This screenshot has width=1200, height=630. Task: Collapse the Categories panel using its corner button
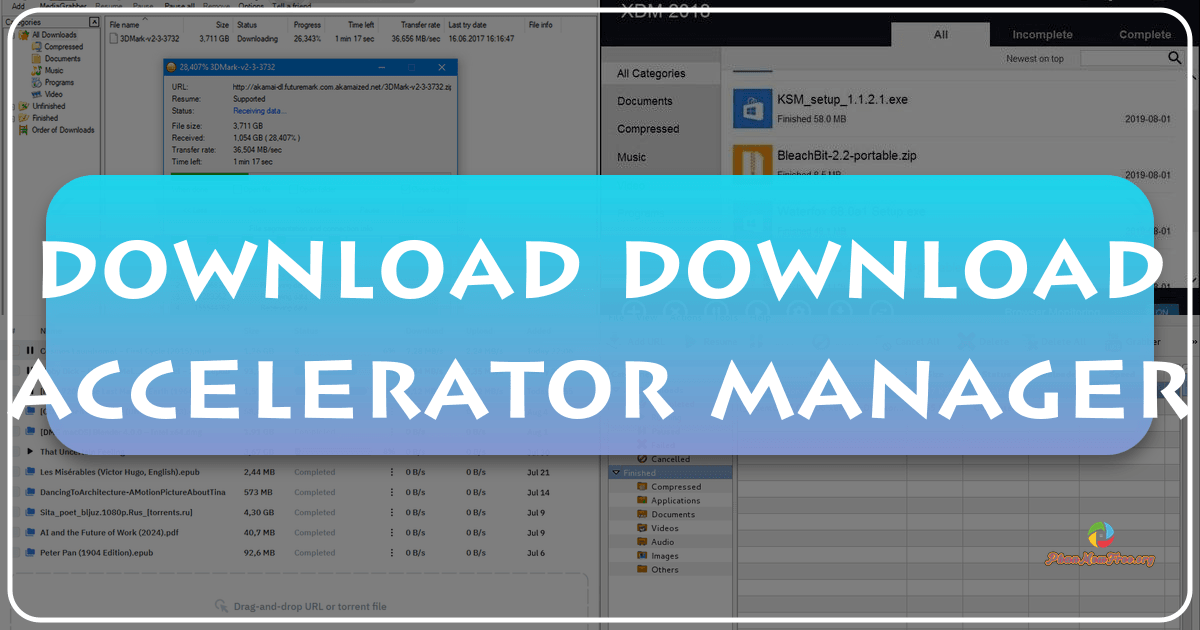(x=94, y=22)
